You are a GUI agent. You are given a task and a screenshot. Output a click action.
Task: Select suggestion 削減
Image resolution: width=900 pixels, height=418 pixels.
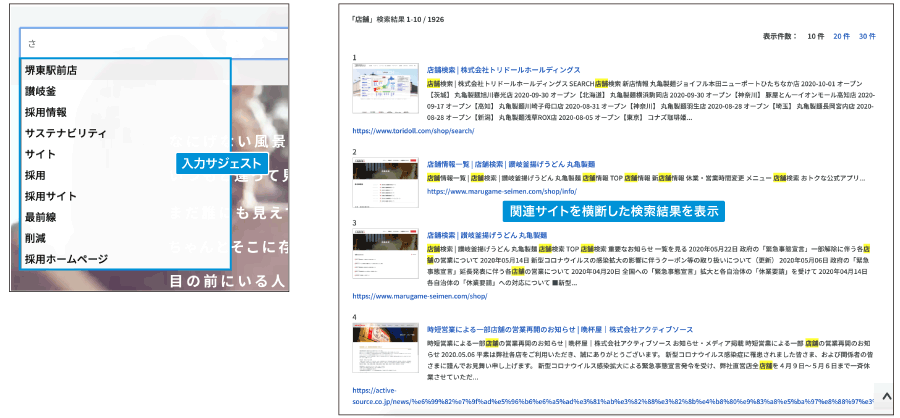tap(125, 238)
